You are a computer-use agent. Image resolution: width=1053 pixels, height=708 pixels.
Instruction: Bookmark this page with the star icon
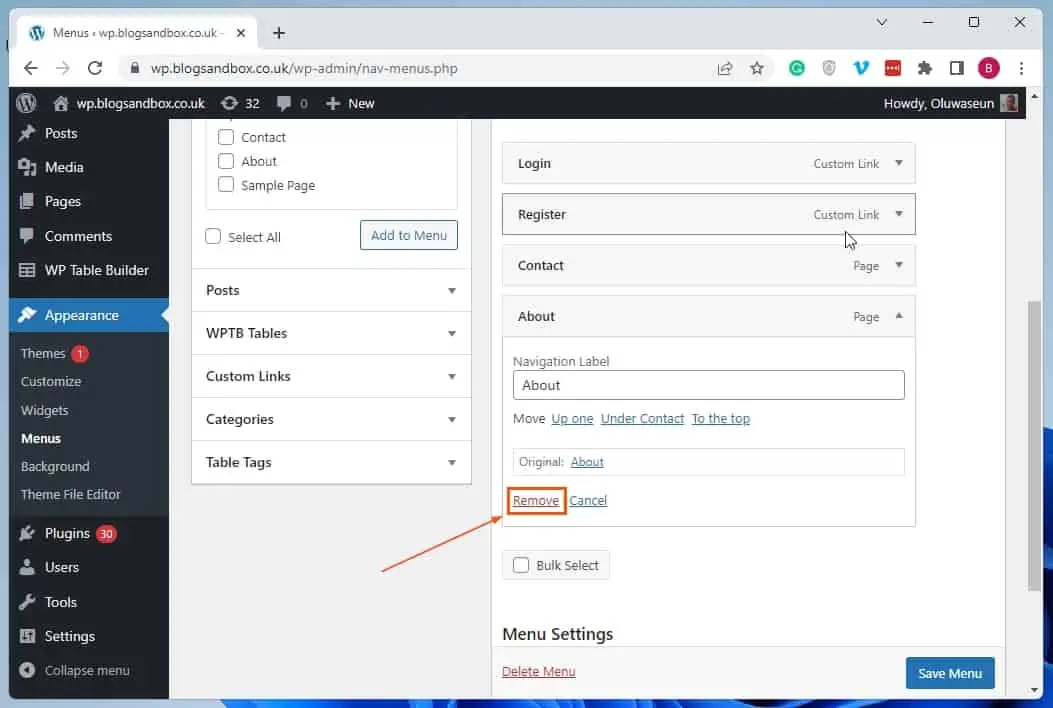tap(757, 68)
